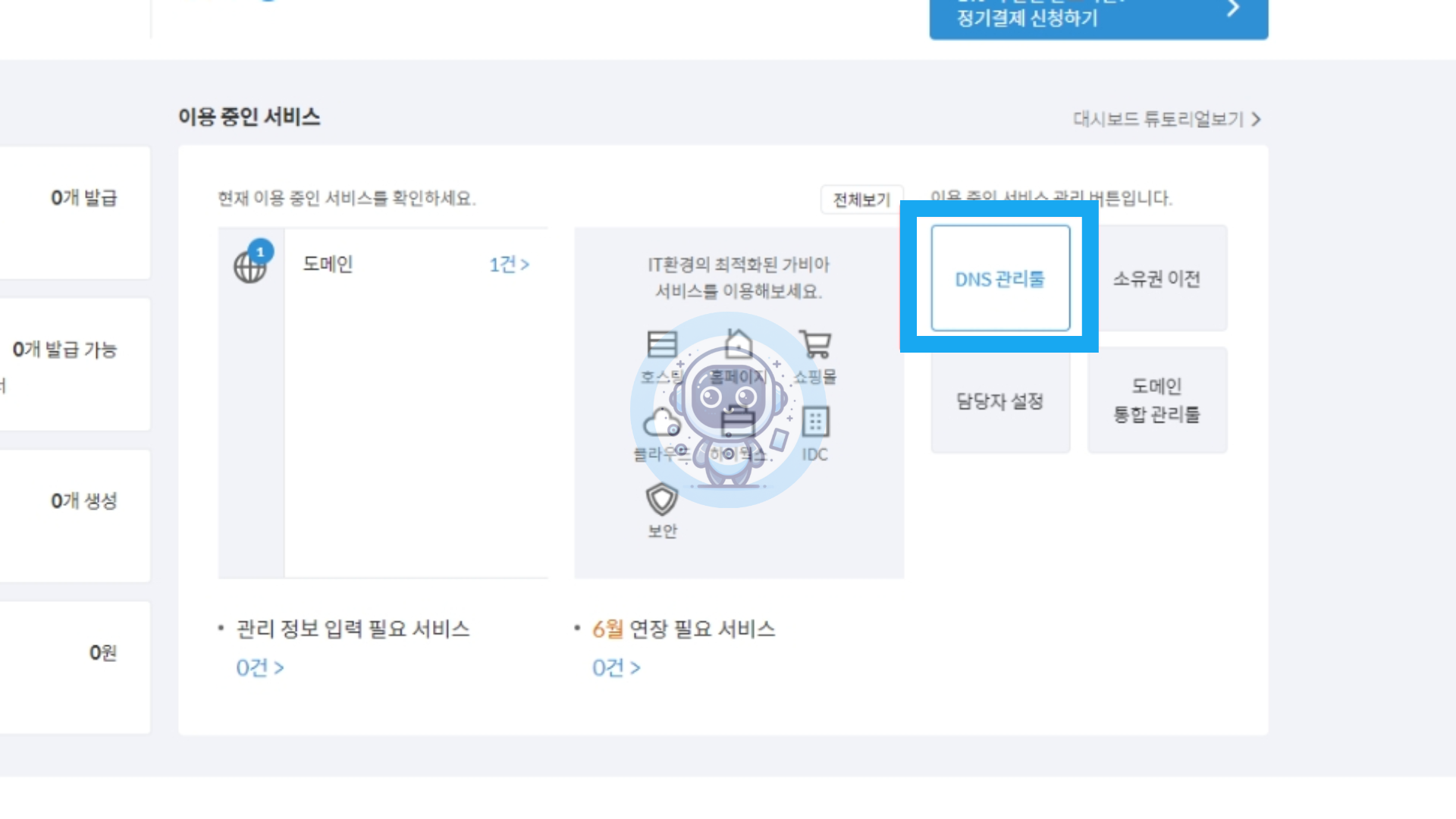Image resolution: width=1456 pixels, height=819 pixels.
Task: Select the cloud (클라우드) service icon
Action: (x=661, y=422)
